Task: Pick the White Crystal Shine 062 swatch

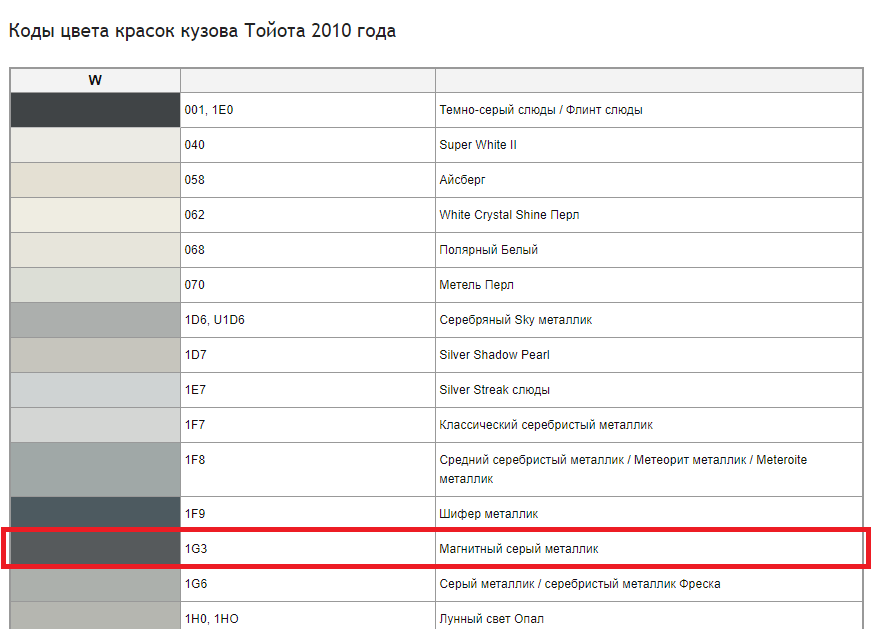Action: tap(95, 215)
